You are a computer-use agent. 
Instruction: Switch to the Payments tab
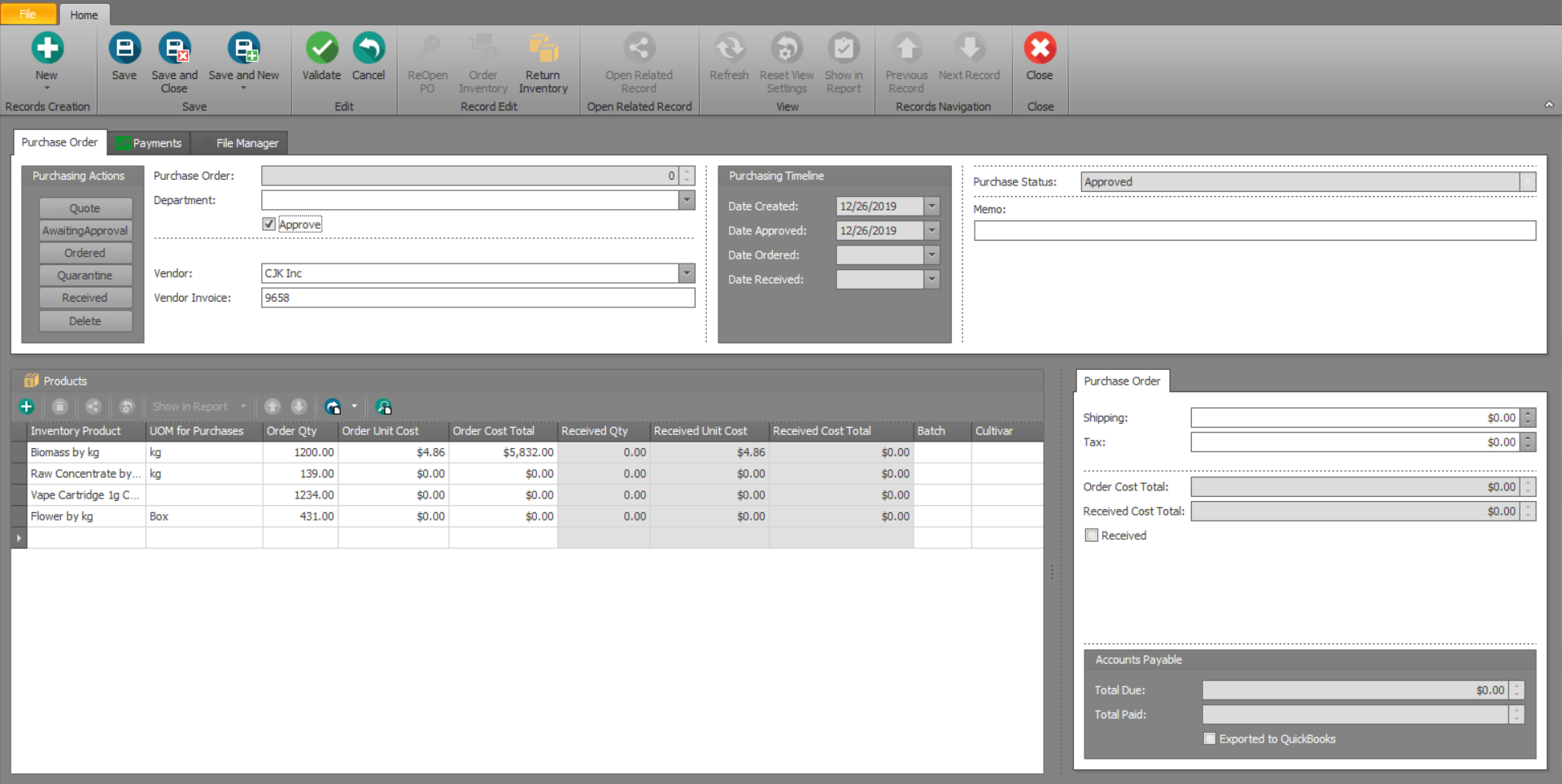tap(150, 143)
